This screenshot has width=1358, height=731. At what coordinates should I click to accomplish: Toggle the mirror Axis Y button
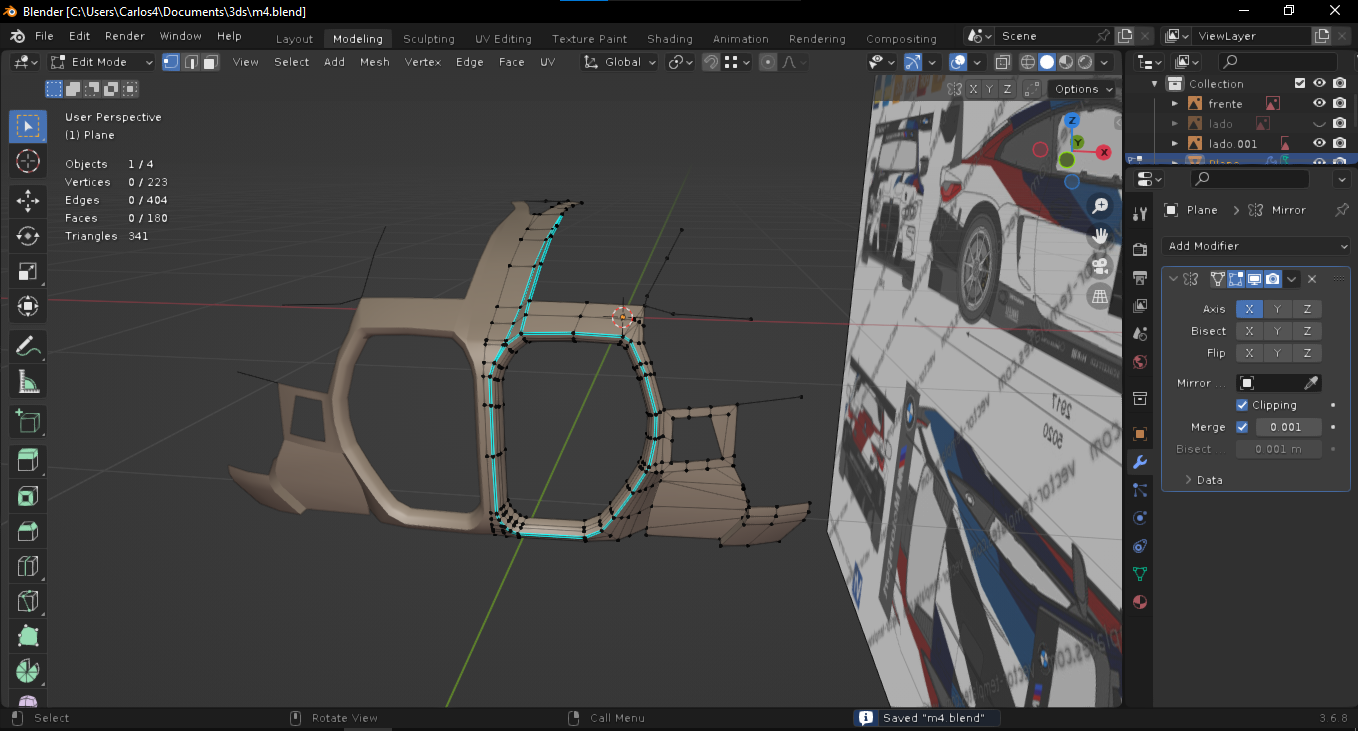[x=1277, y=309]
